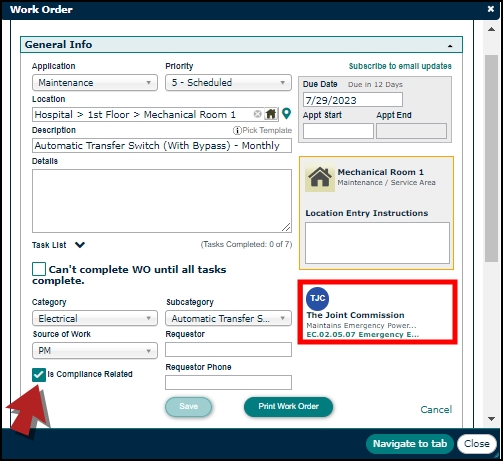Click the Mechanical Room 1 house icon
The width and height of the screenshot is (503, 461).
point(320,178)
